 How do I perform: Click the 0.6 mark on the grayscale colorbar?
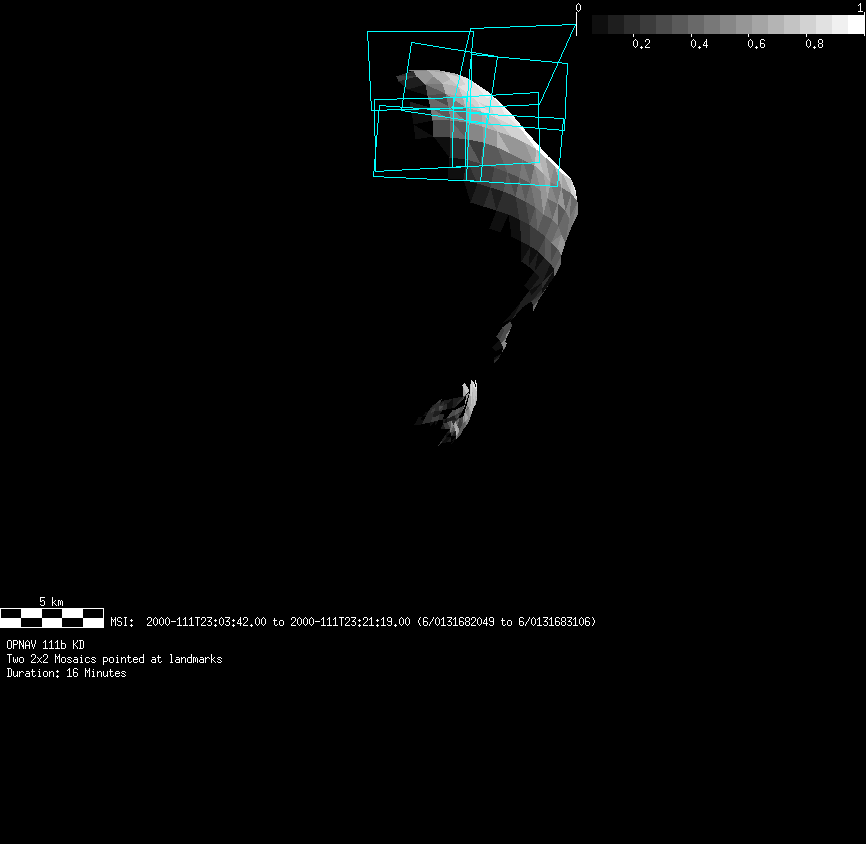point(757,44)
